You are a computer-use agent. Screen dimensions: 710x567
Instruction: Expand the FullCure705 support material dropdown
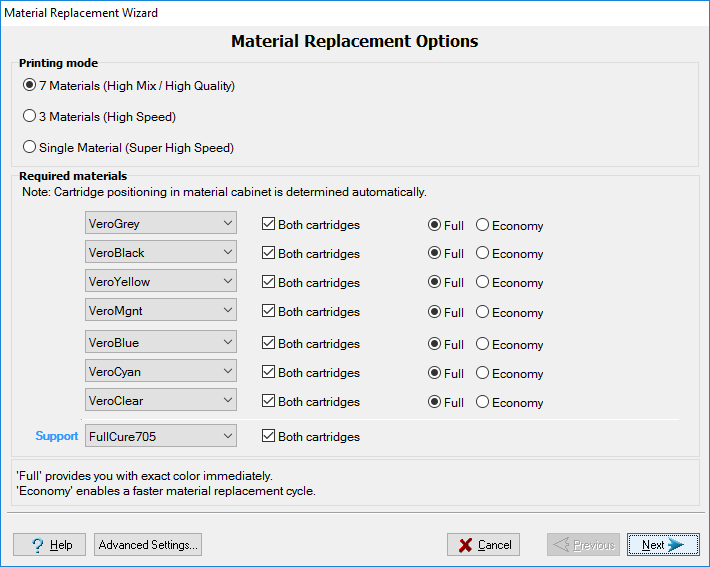coord(160,436)
